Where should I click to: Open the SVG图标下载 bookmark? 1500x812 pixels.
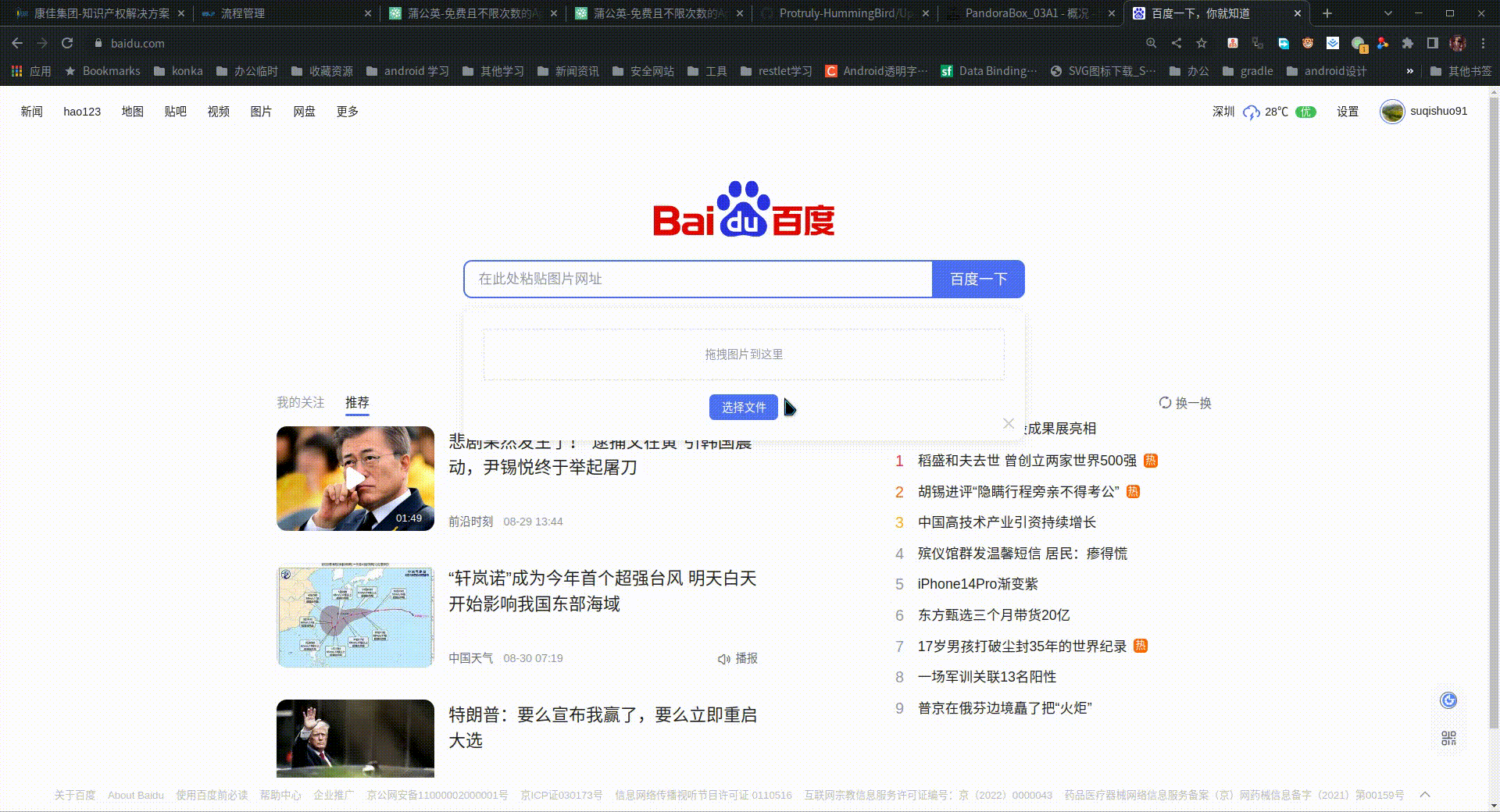[1103, 71]
